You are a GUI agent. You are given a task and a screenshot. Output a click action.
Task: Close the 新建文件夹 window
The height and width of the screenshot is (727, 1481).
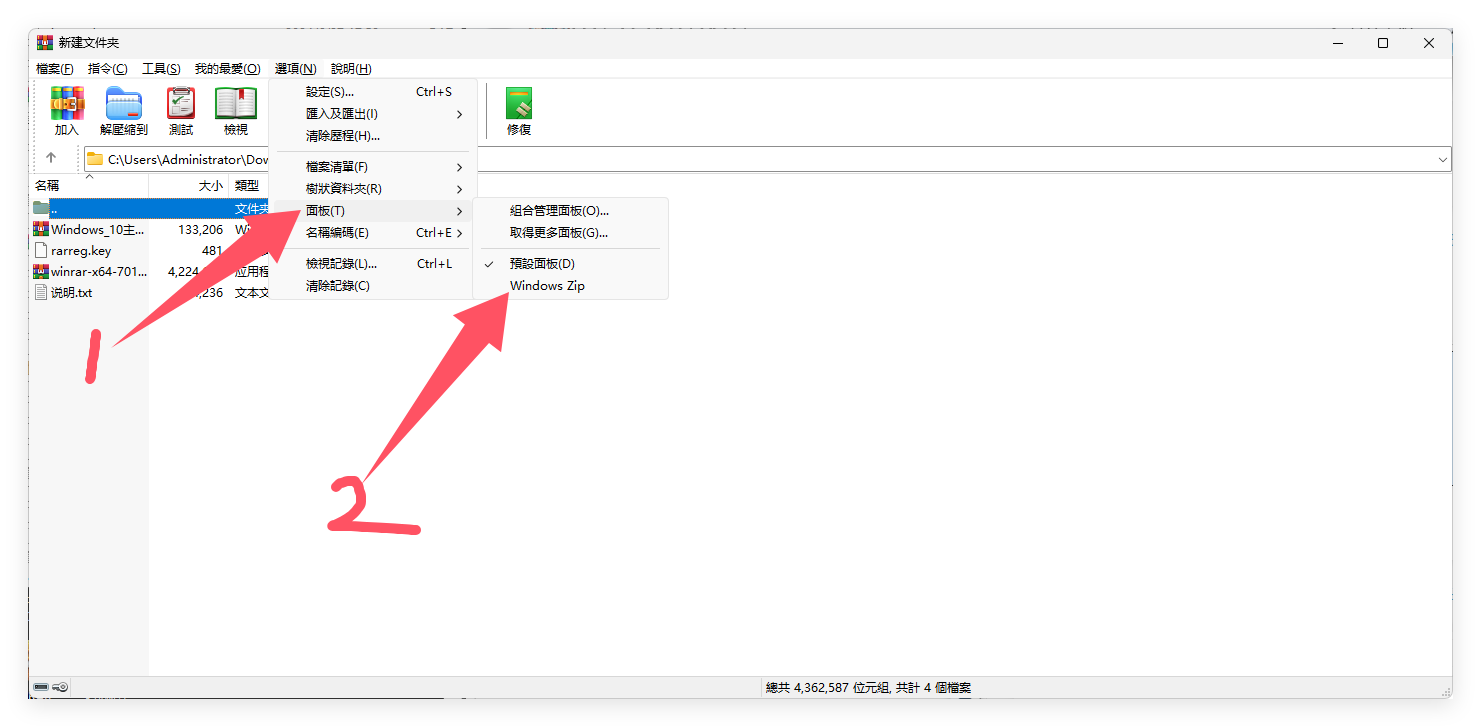pos(1429,43)
